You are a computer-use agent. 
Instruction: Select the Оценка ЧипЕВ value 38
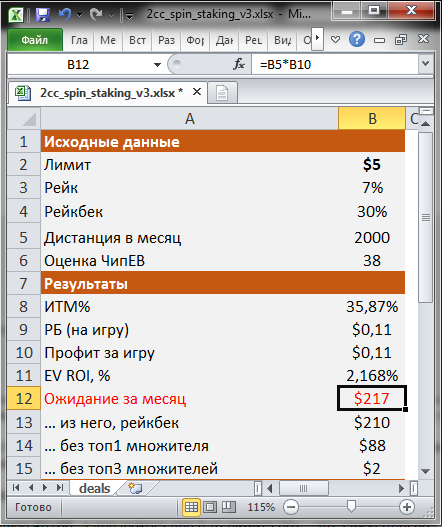(x=372, y=260)
